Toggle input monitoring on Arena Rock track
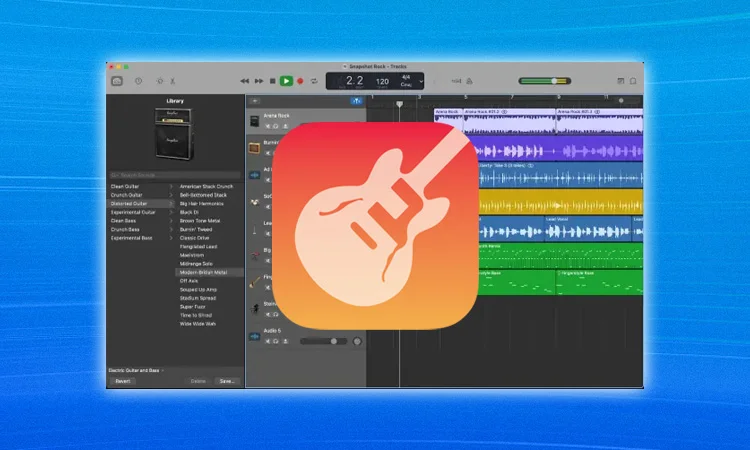Viewport: 750px width, 450px height. pyautogui.click(x=285, y=126)
